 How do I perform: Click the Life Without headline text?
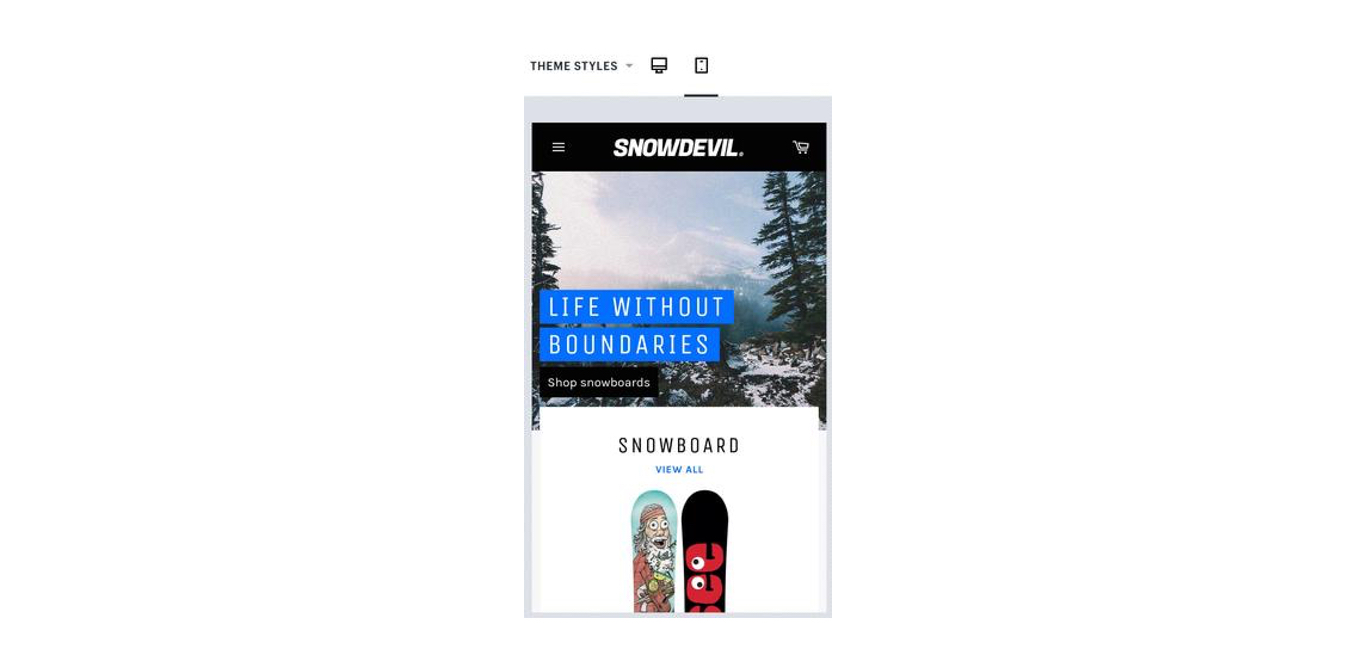(636, 307)
